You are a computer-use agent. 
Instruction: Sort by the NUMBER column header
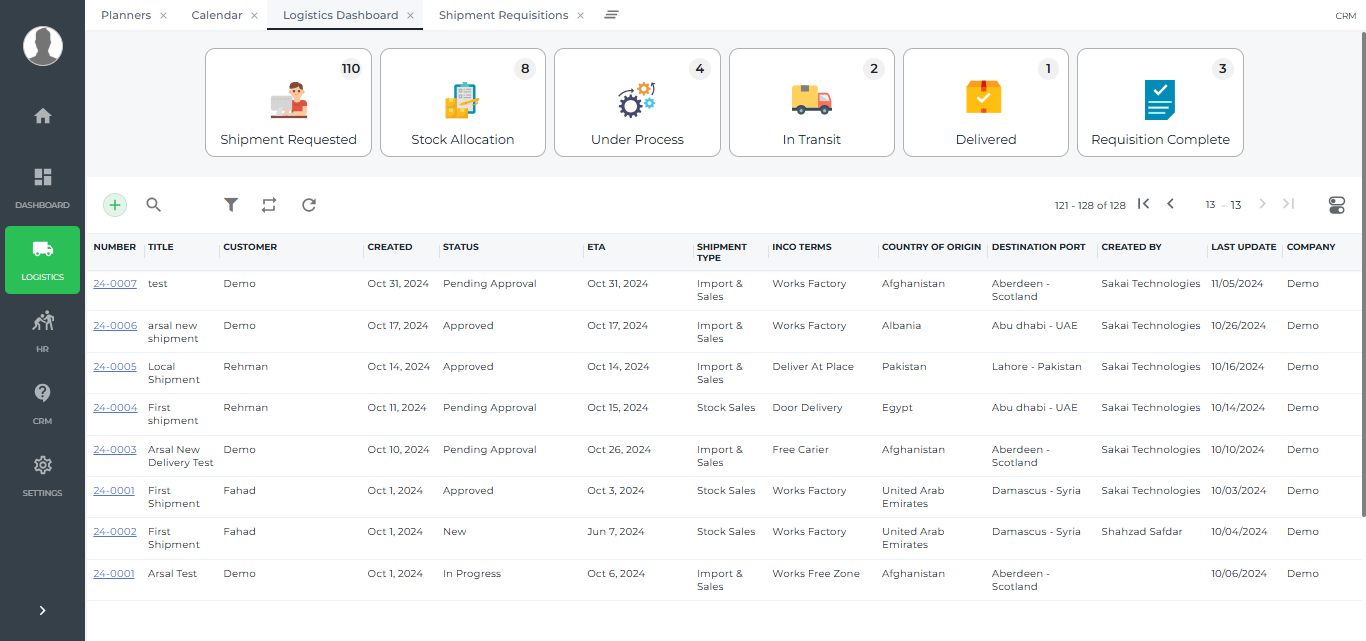tap(115, 247)
